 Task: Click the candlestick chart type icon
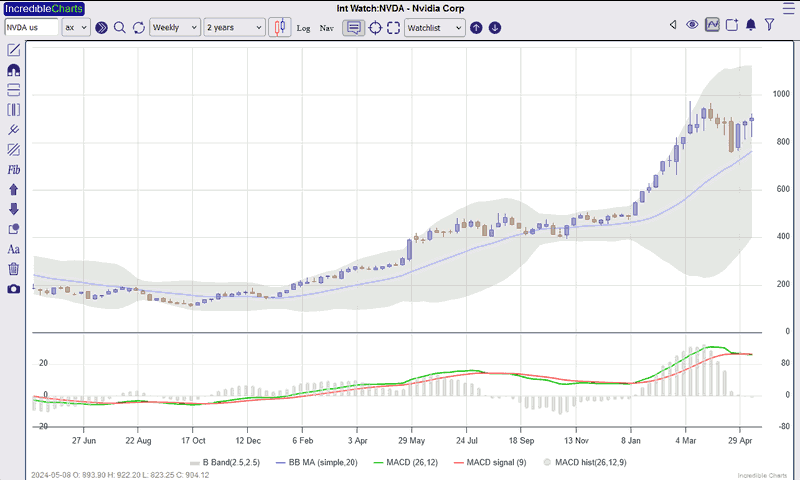[x=280, y=27]
